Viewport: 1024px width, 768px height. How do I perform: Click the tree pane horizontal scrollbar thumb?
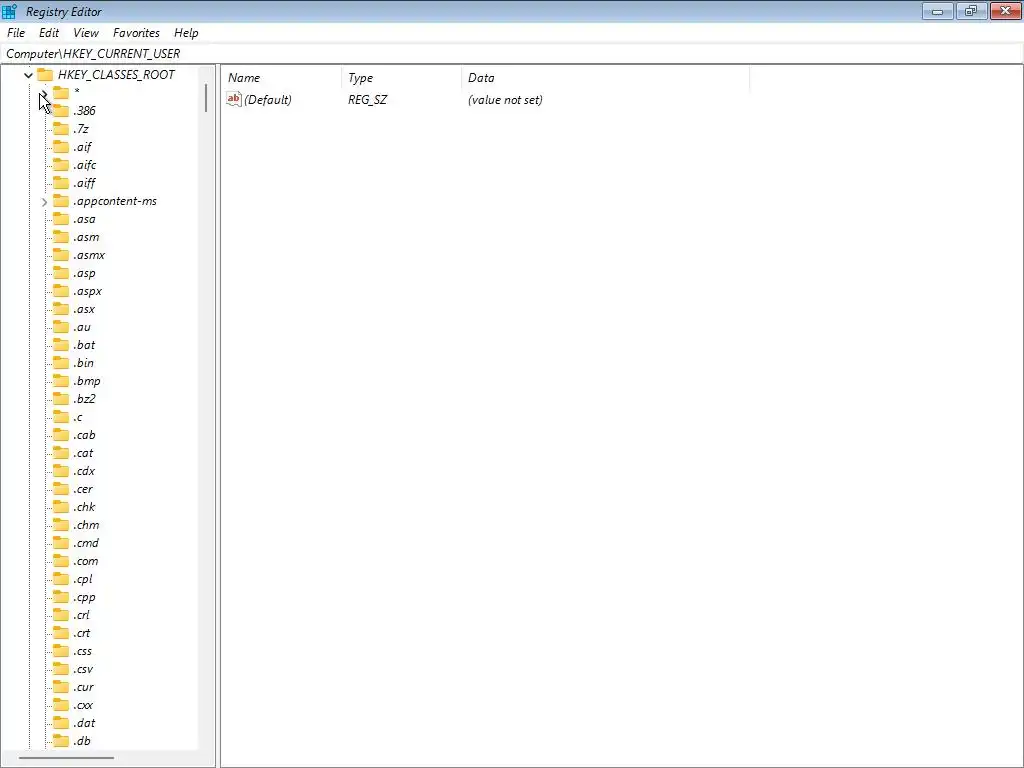point(66,758)
